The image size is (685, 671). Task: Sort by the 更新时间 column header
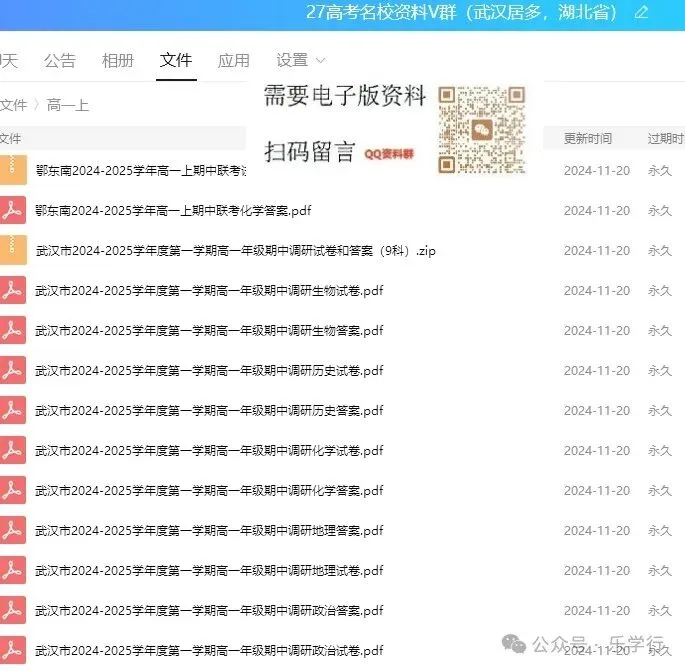click(588, 138)
